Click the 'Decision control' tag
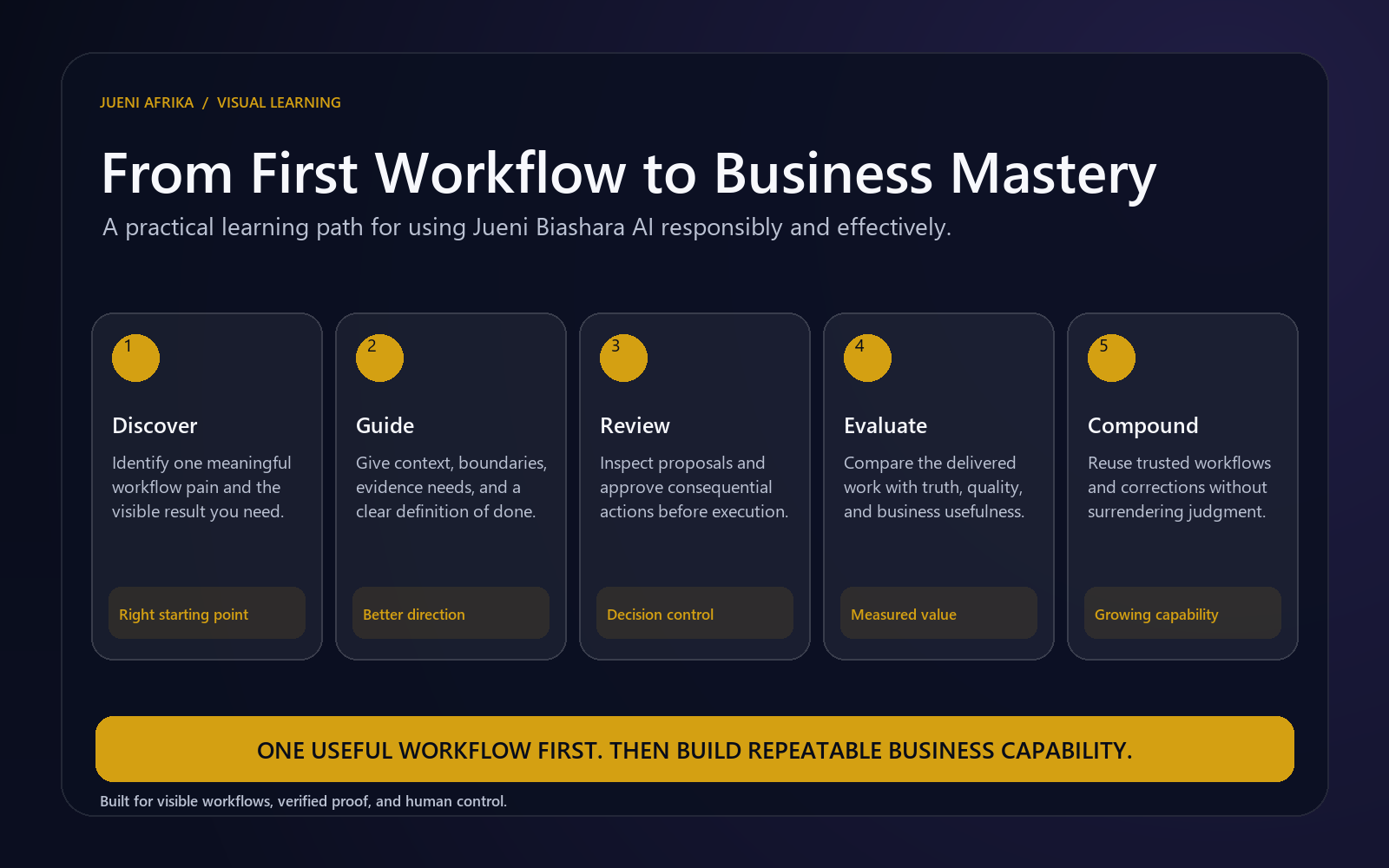This screenshot has height=868, width=1389. coord(694,613)
